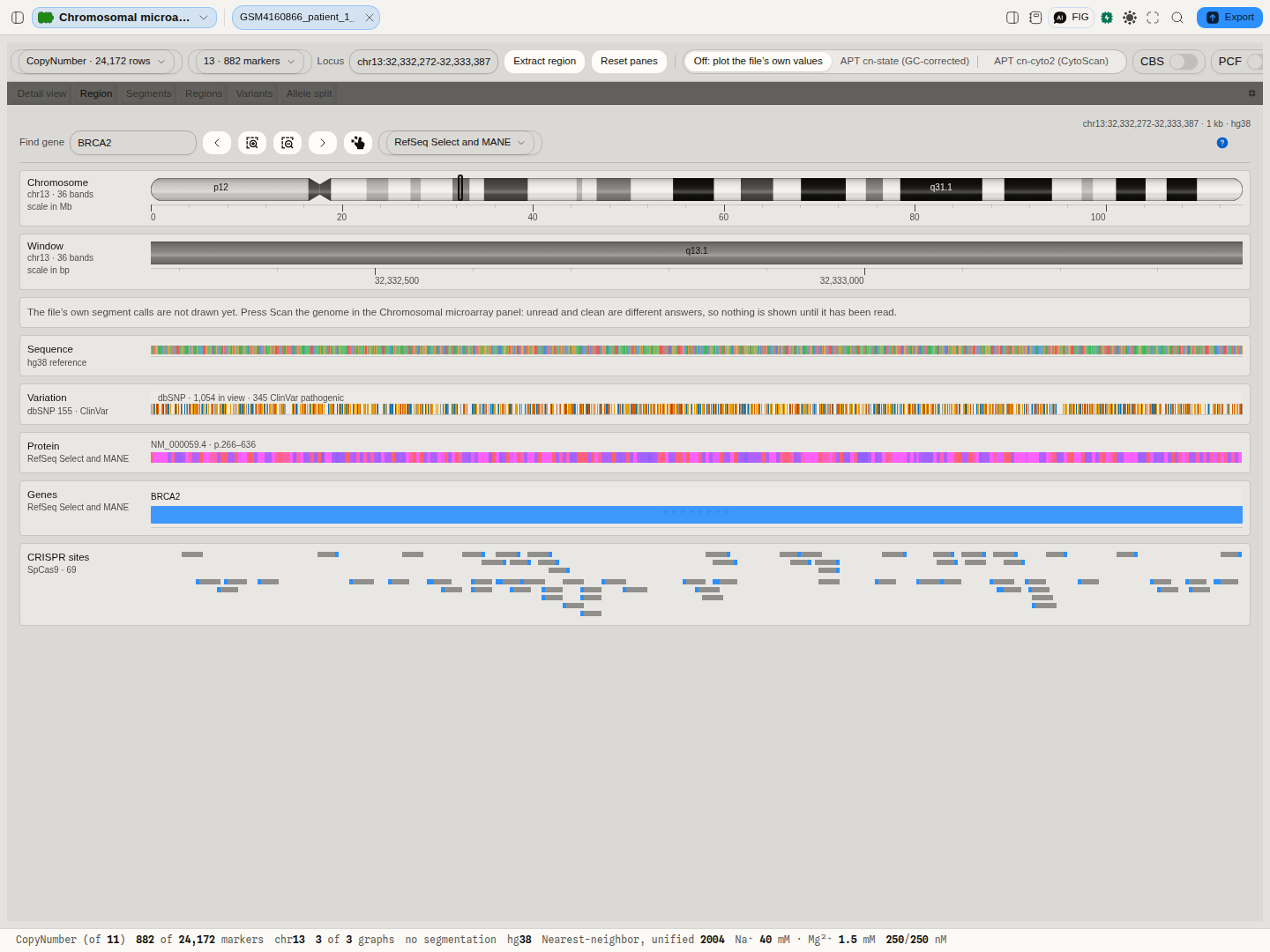Click the 'NM_000059.4 · p.266–636' label
This screenshot has width=1270, height=952.
(x=203, y=445)
